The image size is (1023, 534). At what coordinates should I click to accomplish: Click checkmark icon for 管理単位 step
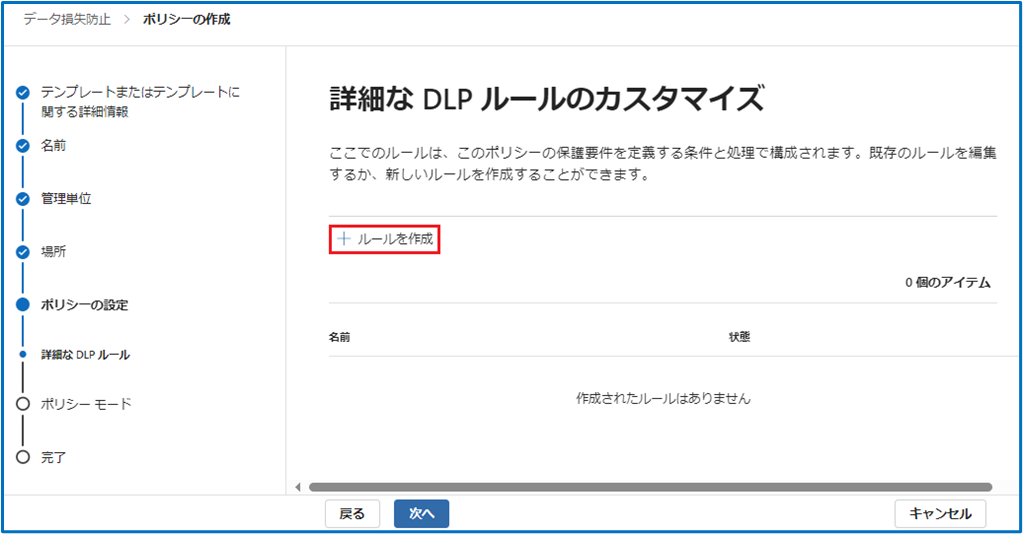(x=22, y=198)
